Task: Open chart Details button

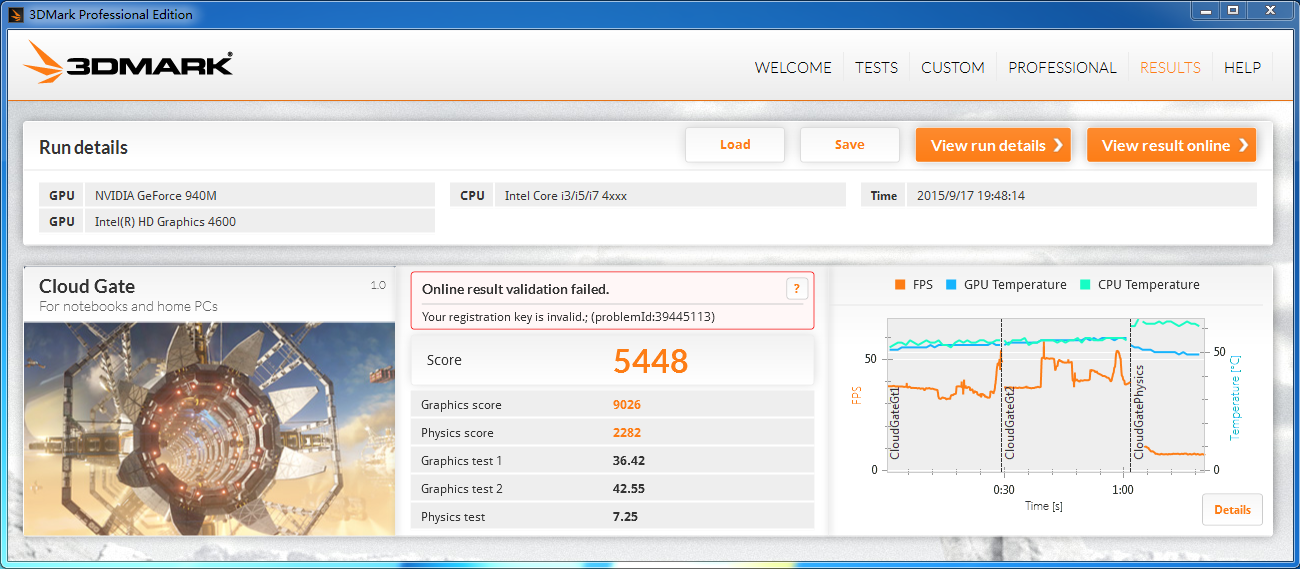Action: point(1232,509)
